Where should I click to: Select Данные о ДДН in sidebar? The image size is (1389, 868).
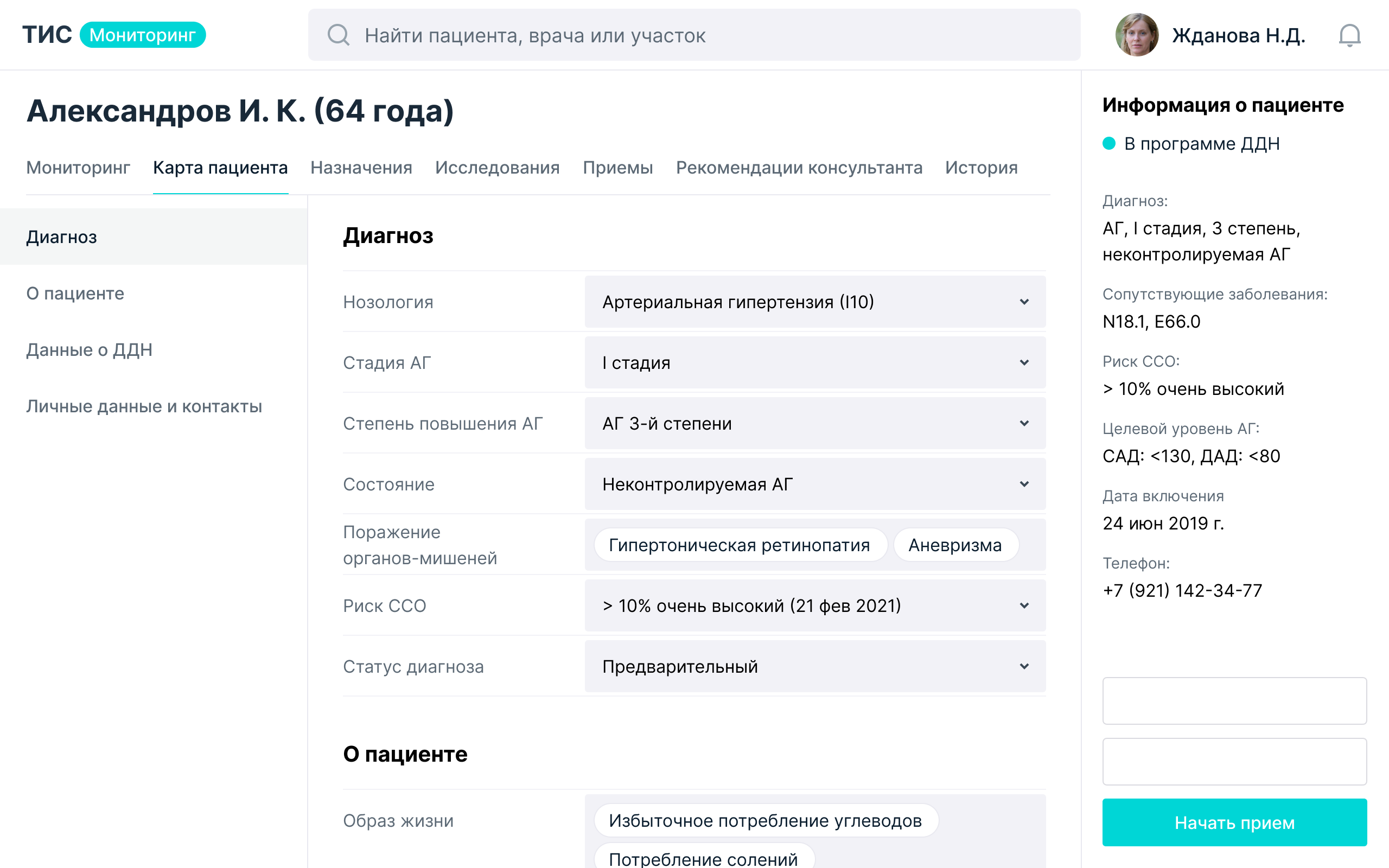(x=90, y=349)
